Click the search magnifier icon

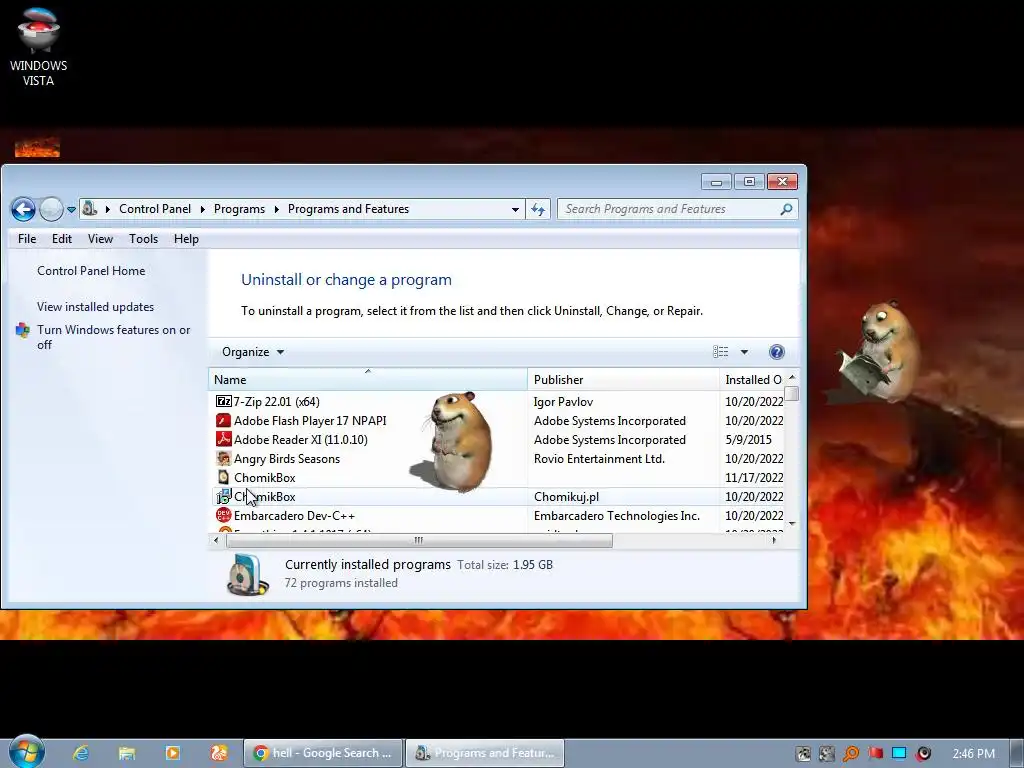click(786, 209)
